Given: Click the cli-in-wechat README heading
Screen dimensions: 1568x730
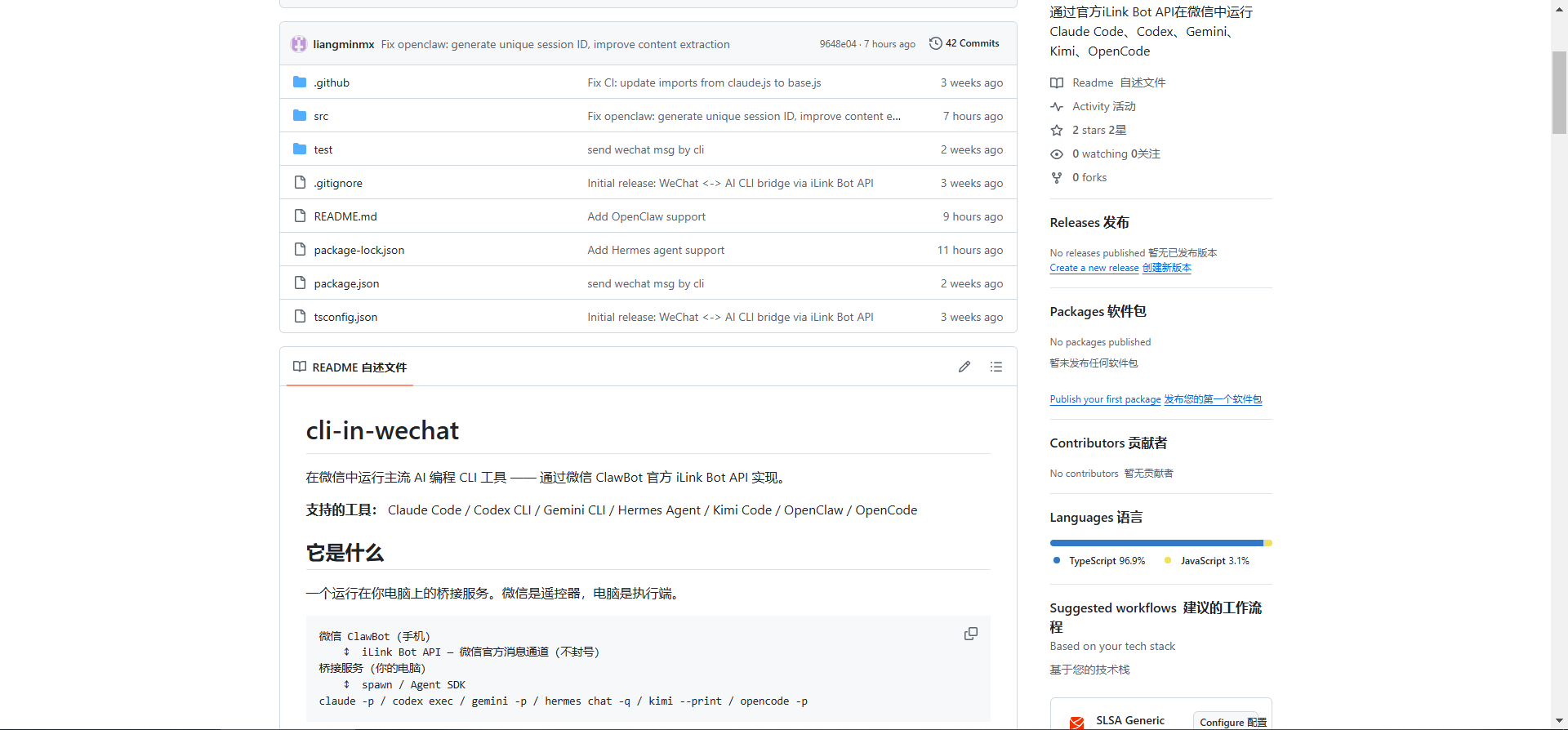Looking at the screenshot, I should pyautogui.click(x=382, y=430).
